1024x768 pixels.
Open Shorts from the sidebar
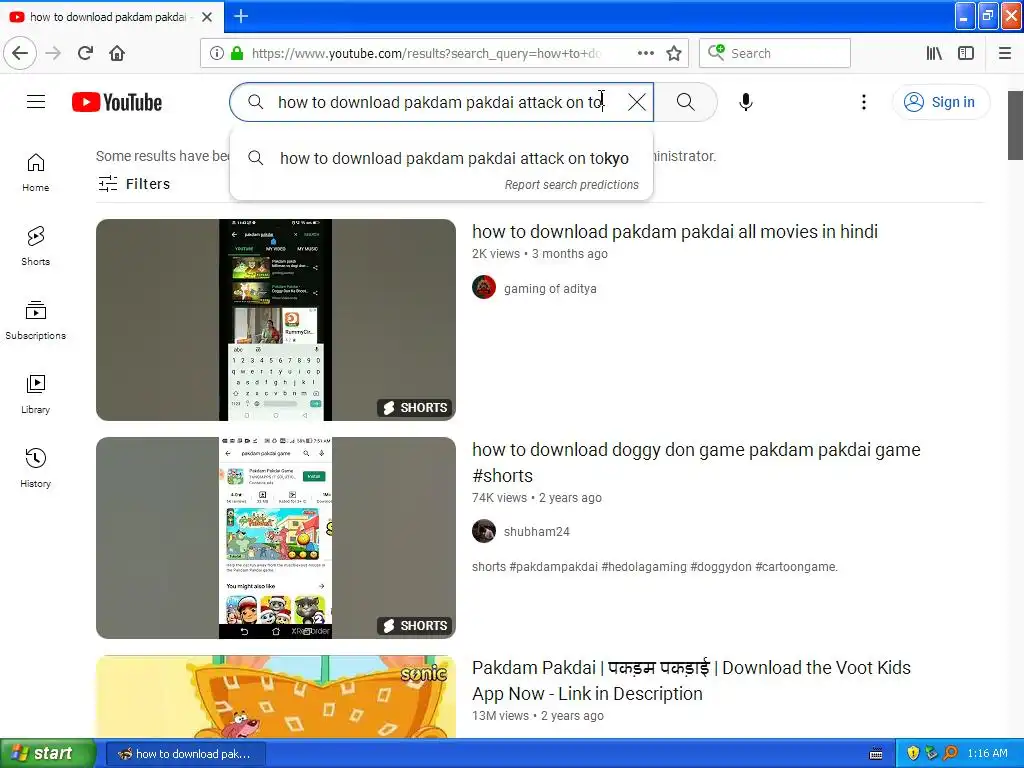pyautogui.click(x=36, y=246)
